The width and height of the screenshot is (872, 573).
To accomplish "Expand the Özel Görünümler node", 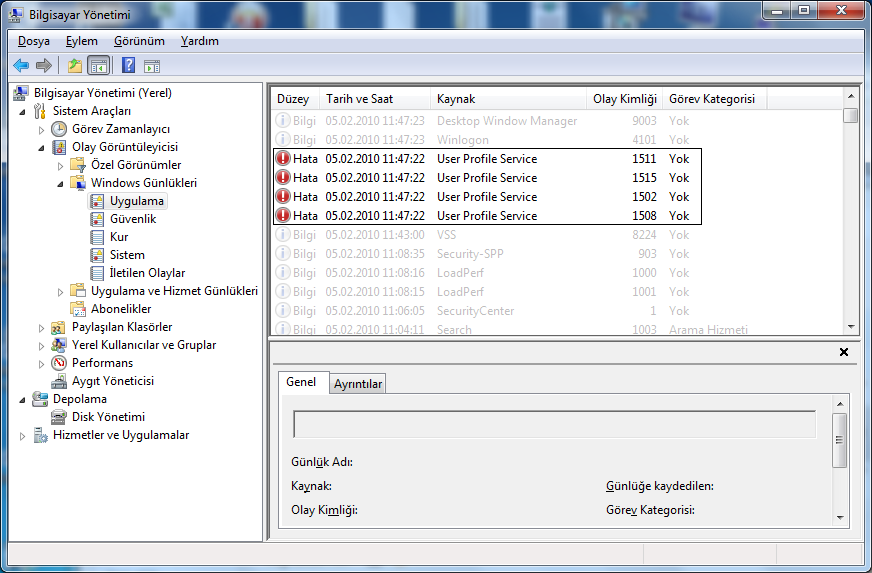I will point(61,166).
